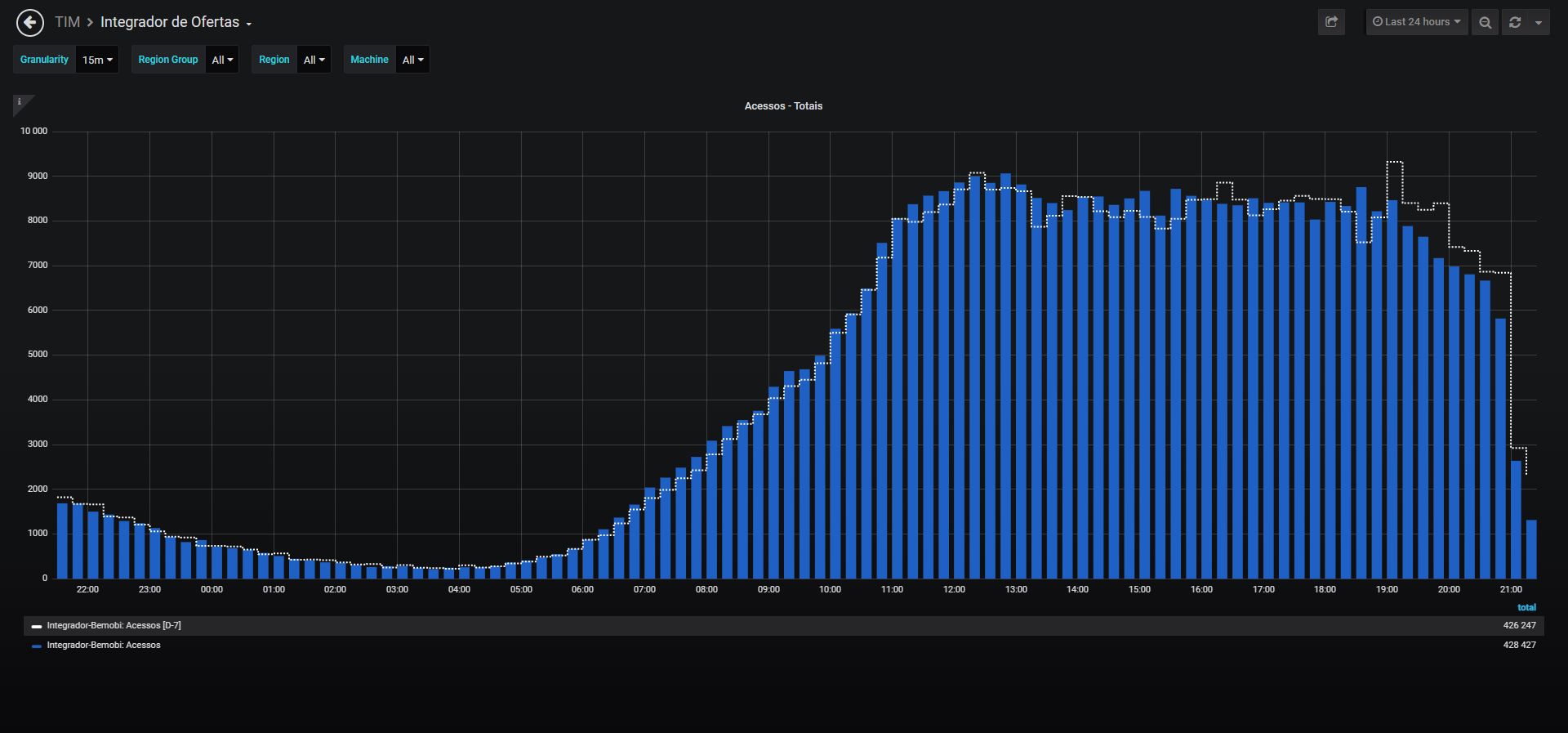The width and height of the screenshot is (1568, 733).
Task: Open the Acessos - Totais panel title menu
Action: coord(783,106)
